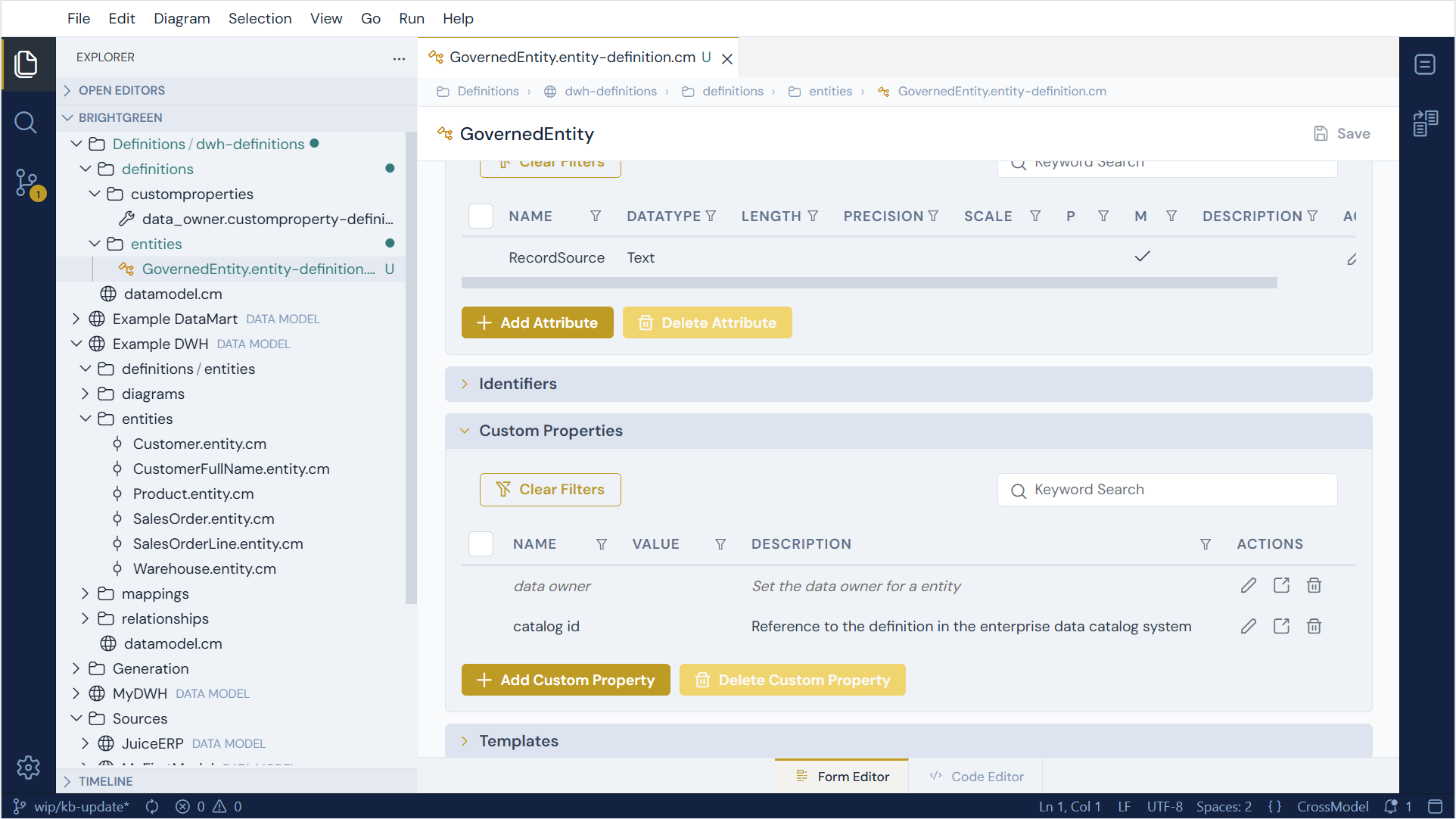Screen dimensions: 1456x819
Task: Delete the data owner custom property row
Action: (x=1314, y=585)
